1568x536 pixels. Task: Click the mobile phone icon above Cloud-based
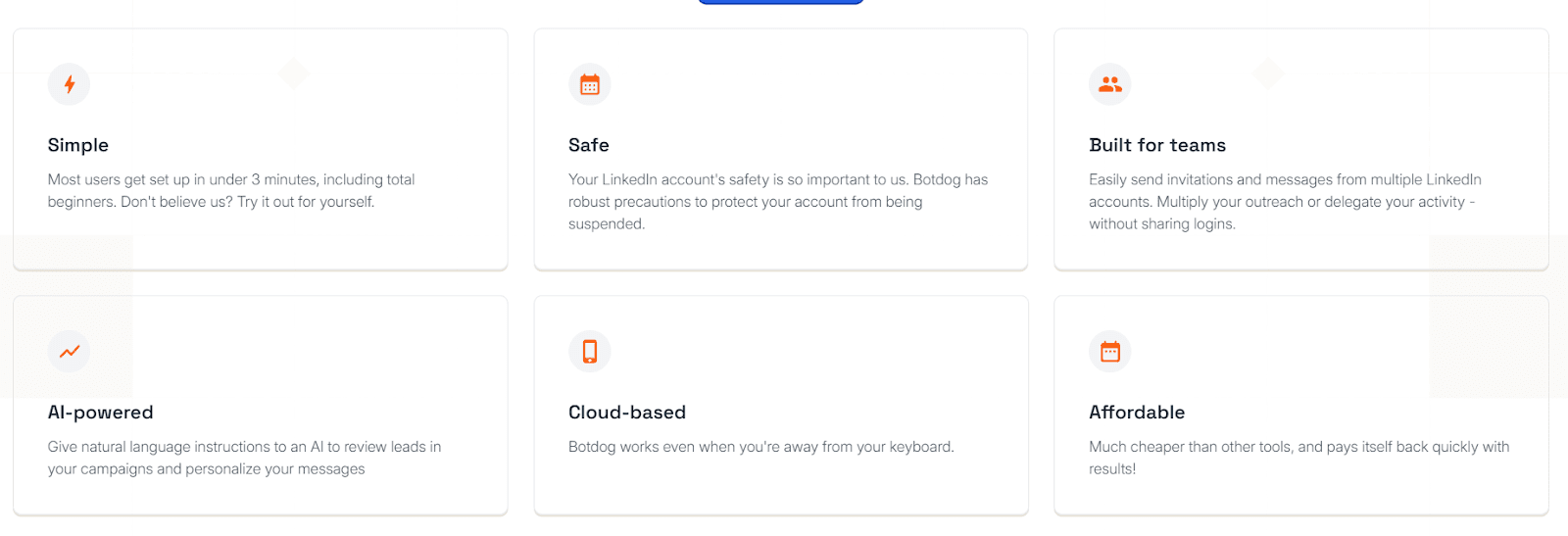[590, 352]
